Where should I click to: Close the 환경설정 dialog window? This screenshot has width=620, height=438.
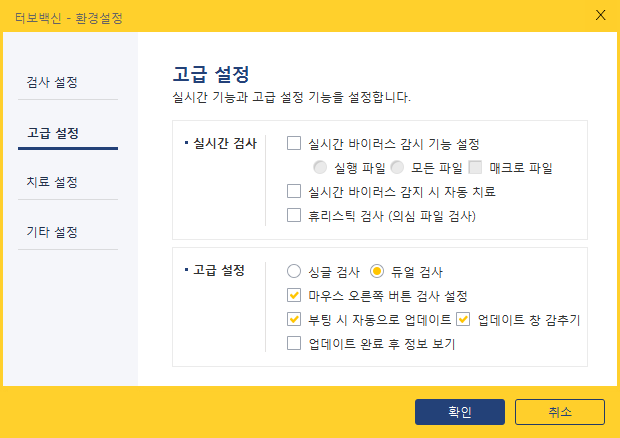[600, 15]
